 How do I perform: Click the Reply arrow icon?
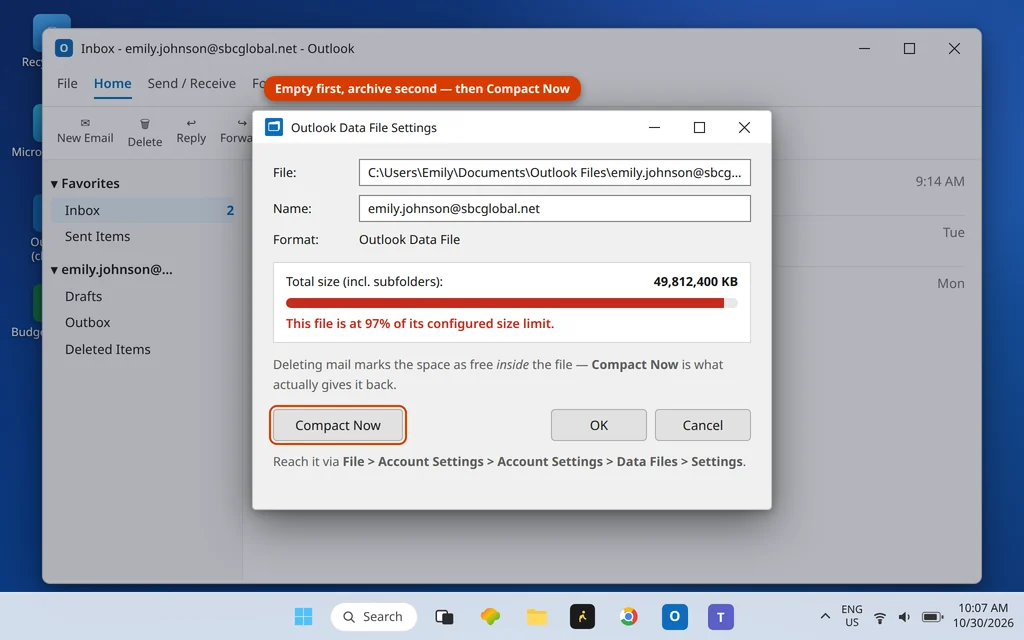191,123
